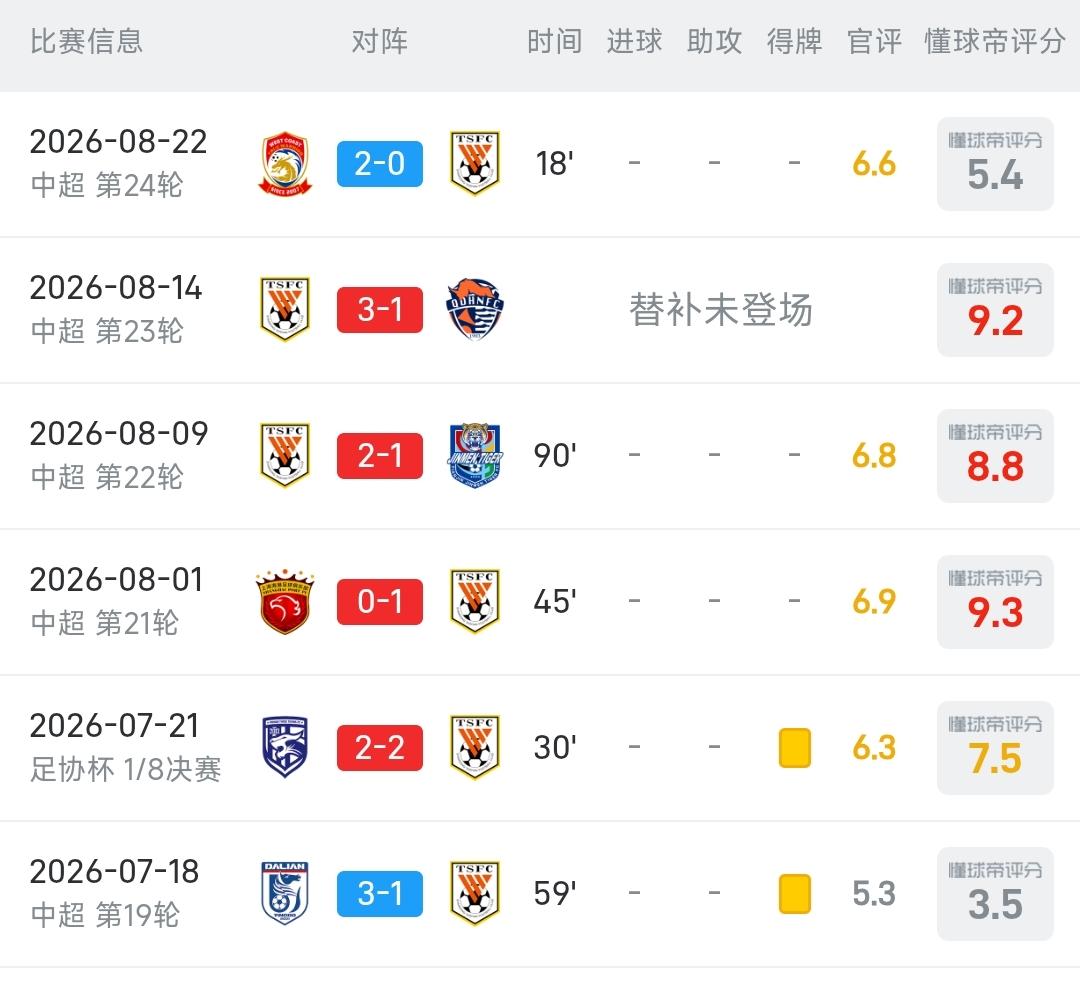The height and width of the screenshot is (985, 1080).
Task: Open the 2026-08-09 中超 第22轮 match entry
Action: tap(540, 455)
